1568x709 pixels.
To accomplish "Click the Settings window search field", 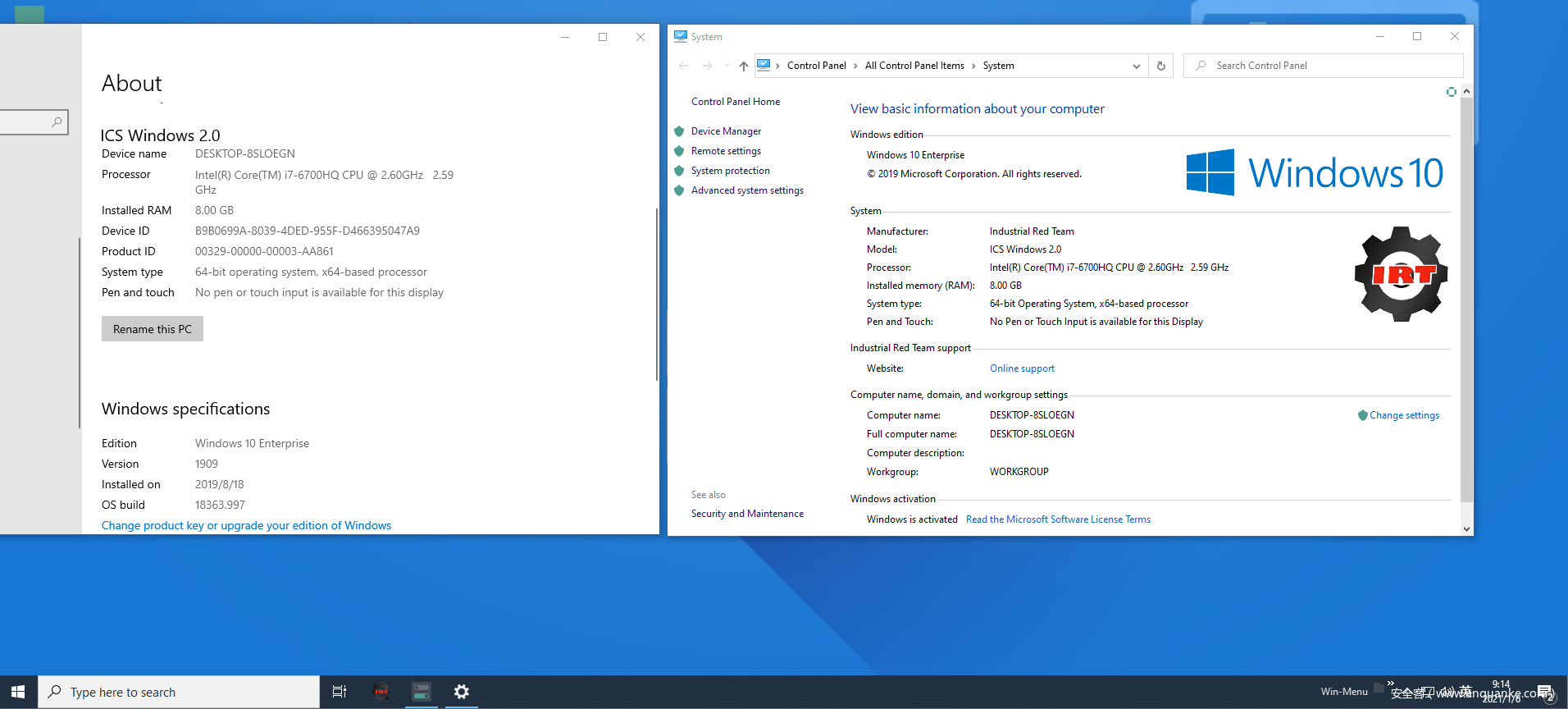I will 33,122.
